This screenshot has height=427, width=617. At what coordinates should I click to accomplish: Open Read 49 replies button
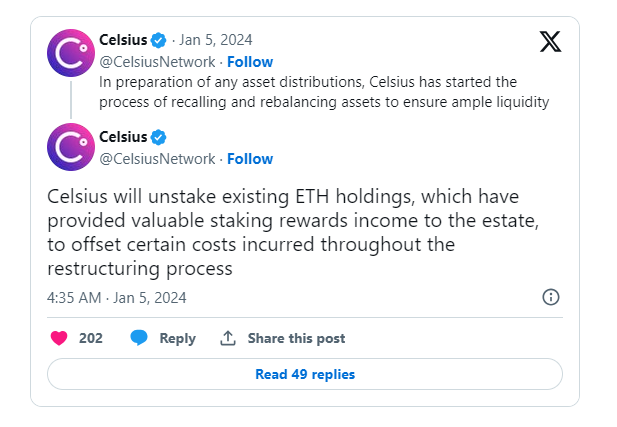(x=305, y=374)
